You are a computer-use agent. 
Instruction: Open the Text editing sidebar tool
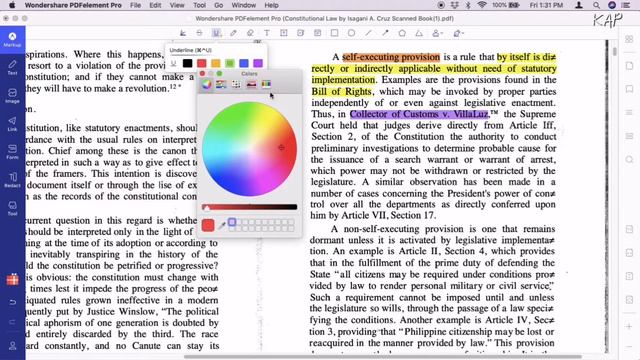click(x=12, y=68)
